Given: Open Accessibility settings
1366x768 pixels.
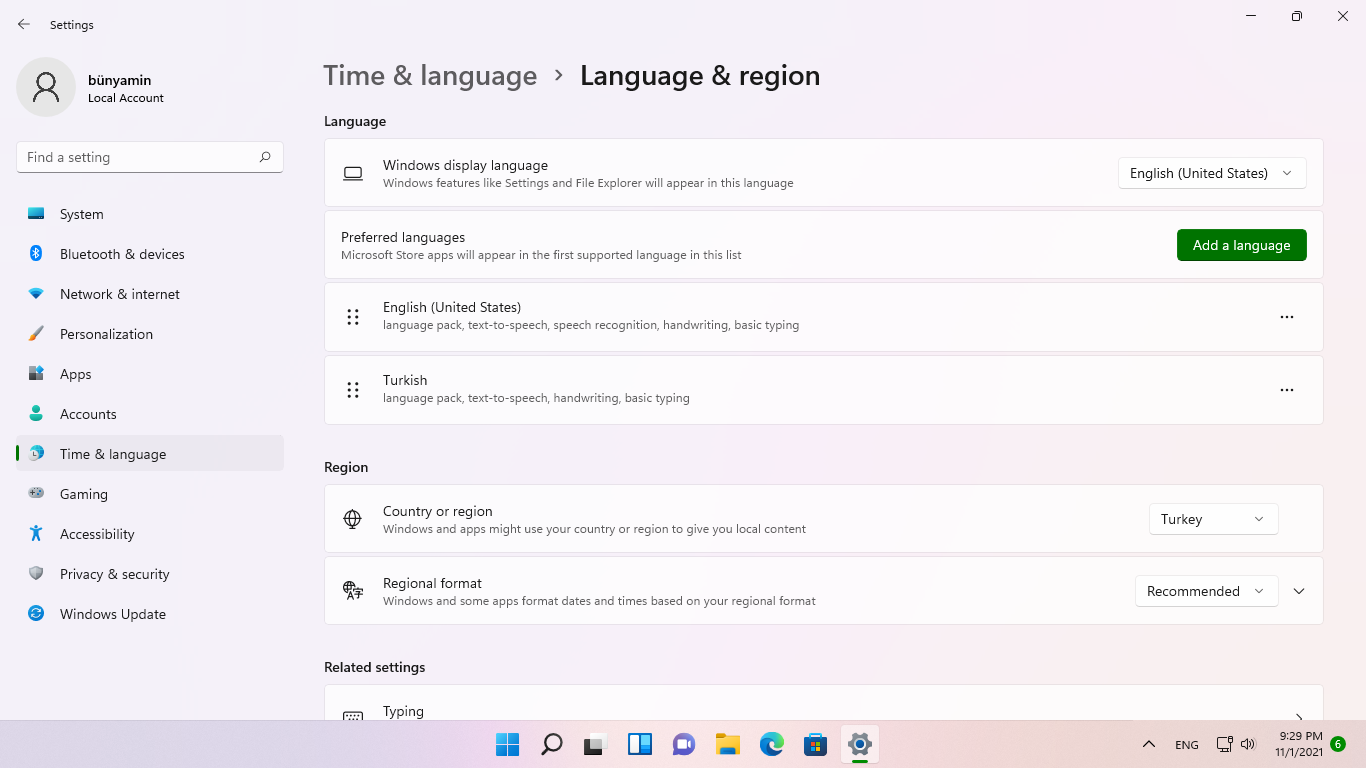Looking at the screenshot, I should click(x=150, y=534).
